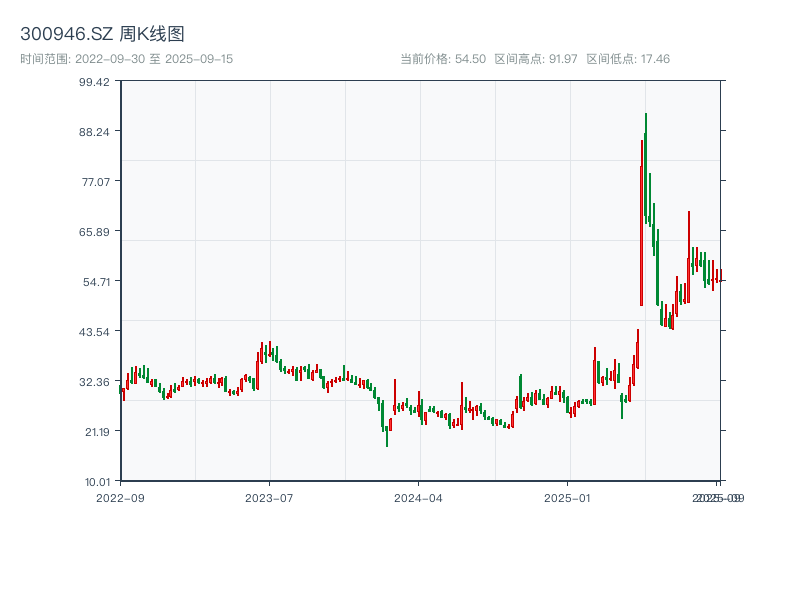Click the y-axis label 77.07
The image size is (800, 600).
pyautogui.click(x=96, y=182)
